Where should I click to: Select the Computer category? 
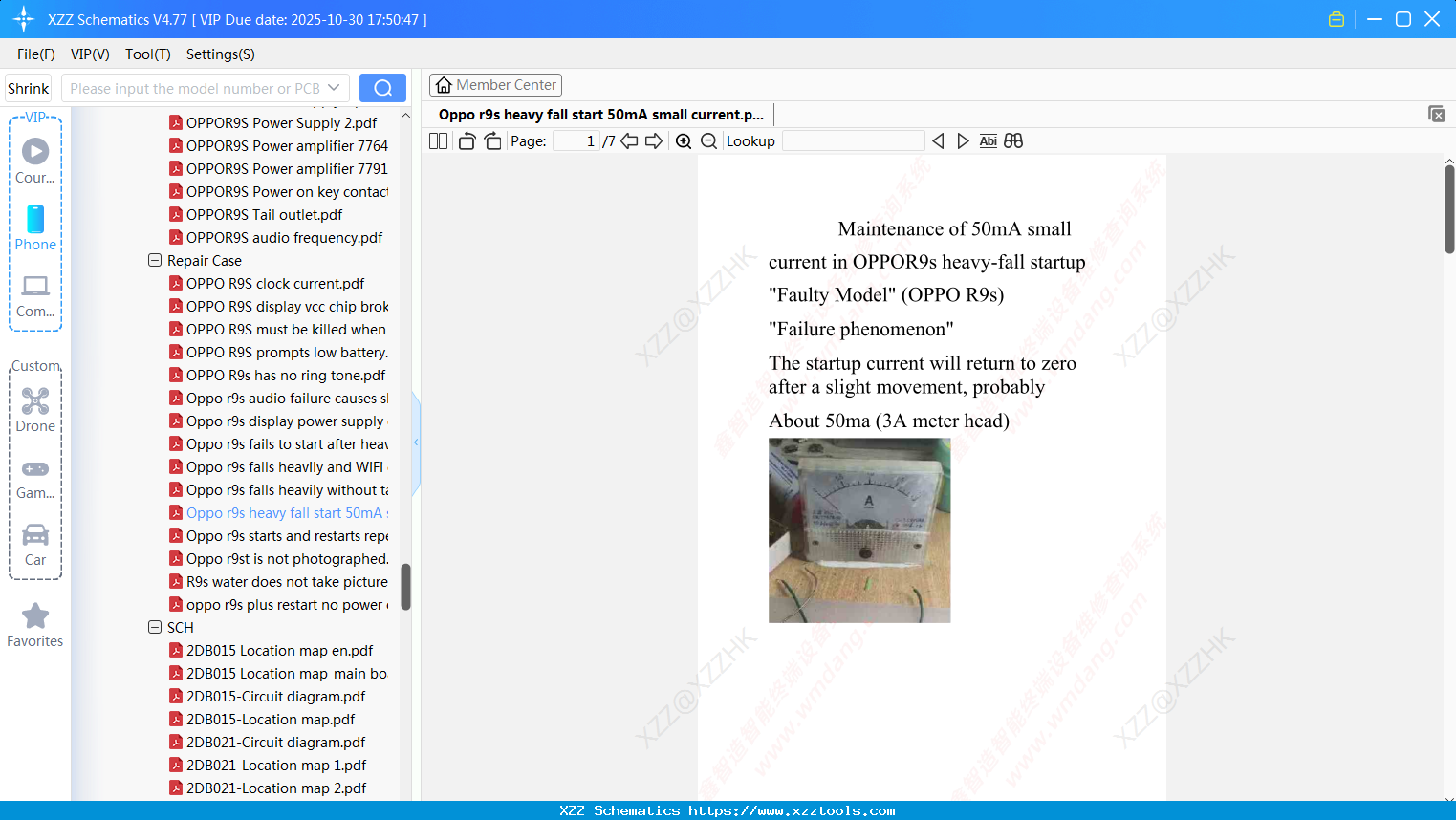point(35,296)
